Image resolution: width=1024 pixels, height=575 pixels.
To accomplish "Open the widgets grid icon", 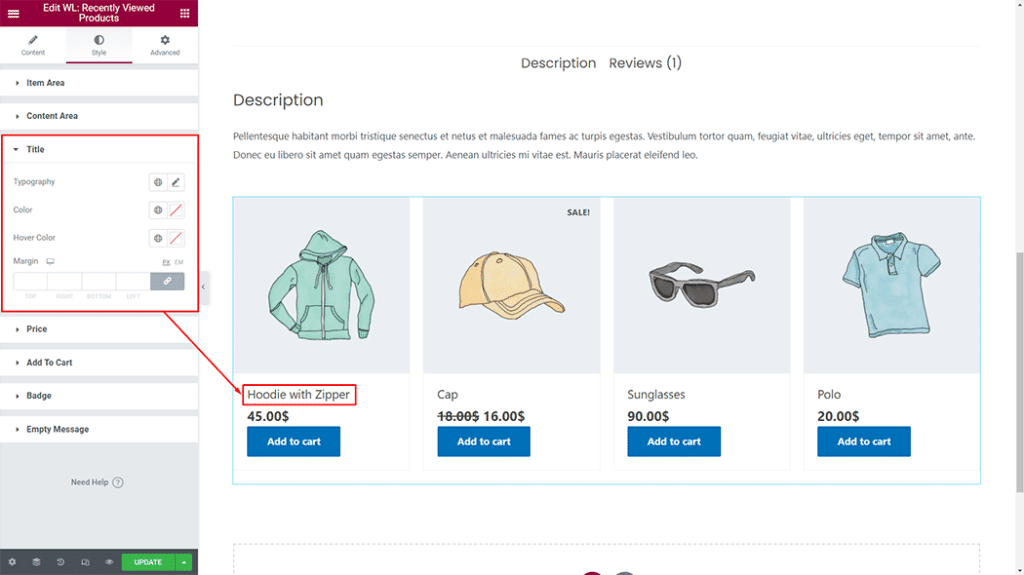I will click(x=185, y=13).
